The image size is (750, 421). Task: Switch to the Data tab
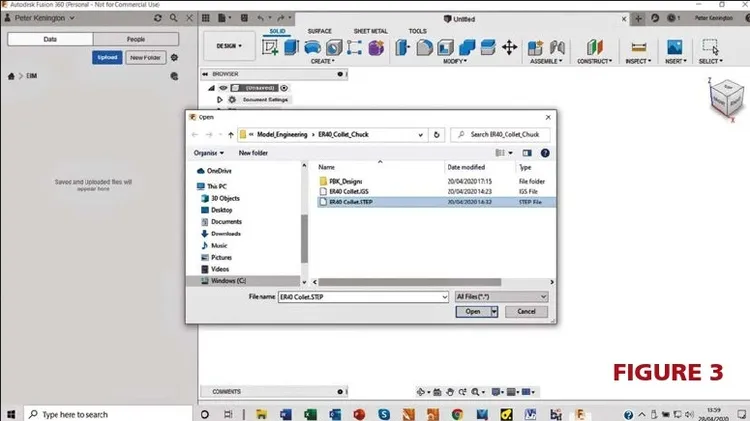click(50, 39)
